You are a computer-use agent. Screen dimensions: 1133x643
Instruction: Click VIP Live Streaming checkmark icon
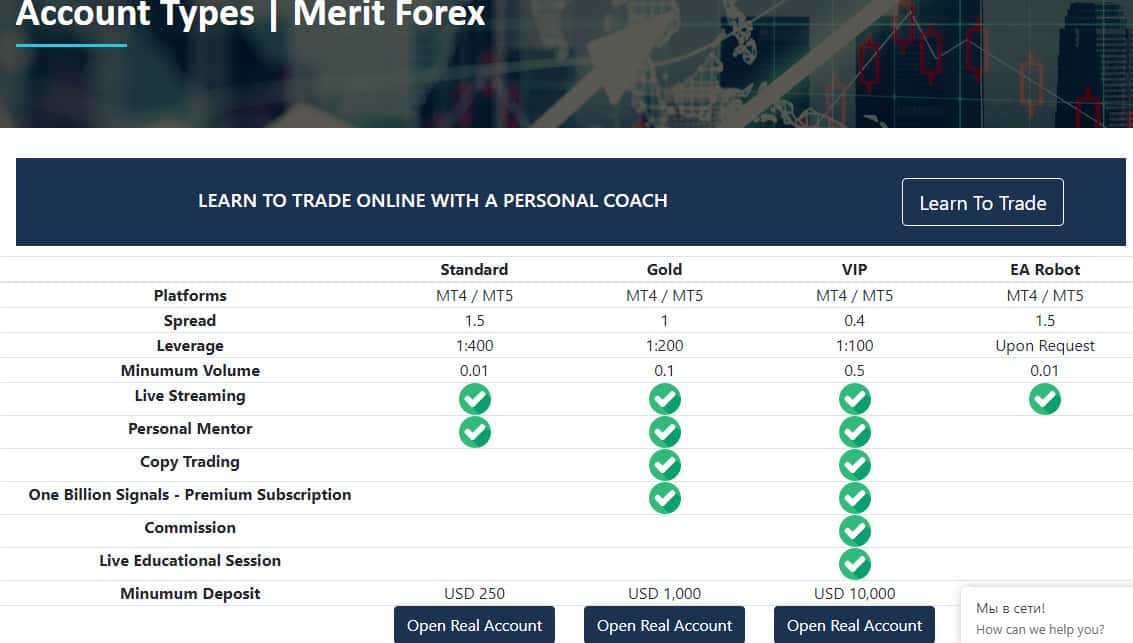tap(855, 399)
